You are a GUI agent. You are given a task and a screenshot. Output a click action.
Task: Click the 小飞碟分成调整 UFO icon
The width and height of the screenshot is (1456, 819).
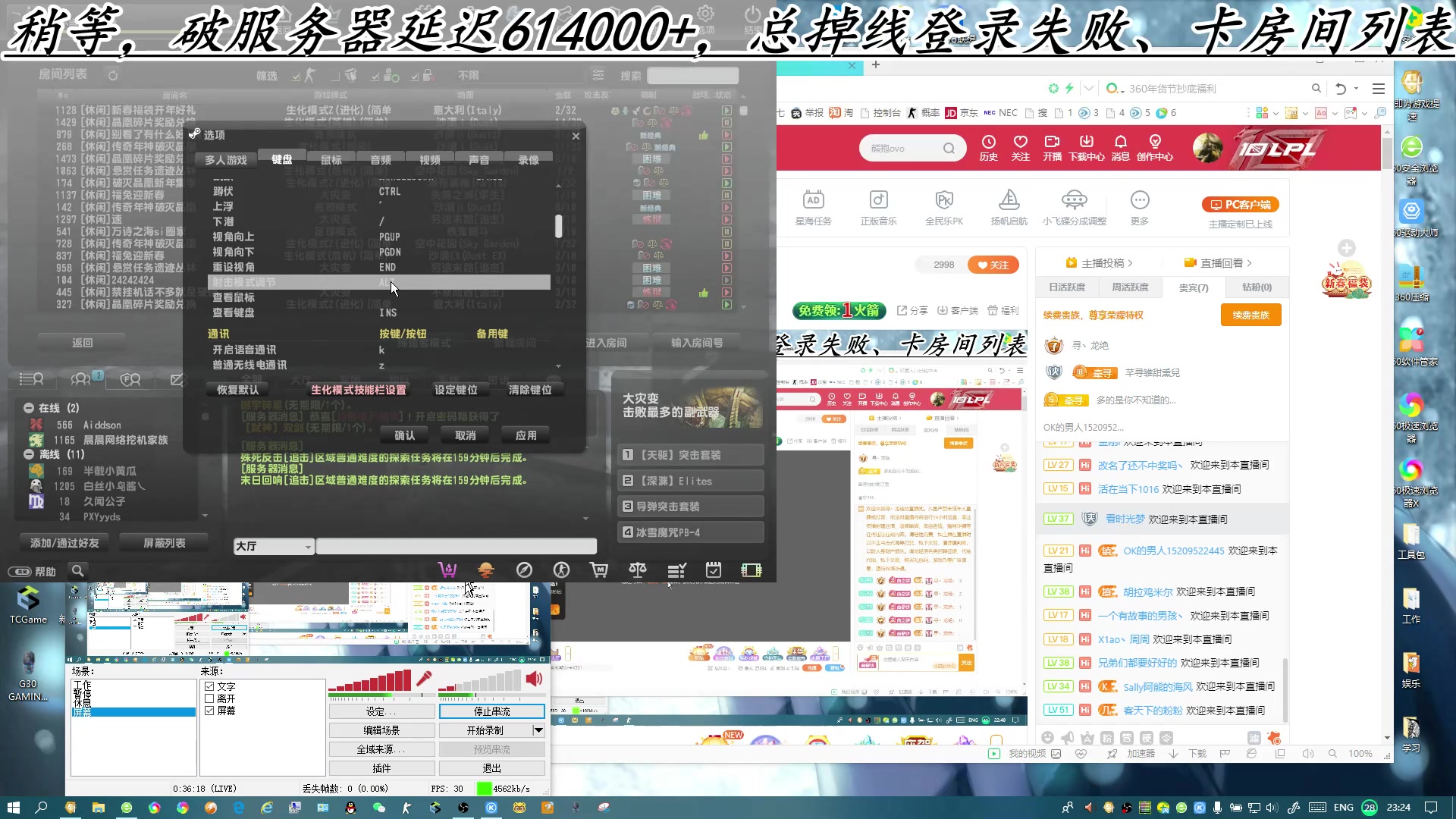(x=1074, y=200)
